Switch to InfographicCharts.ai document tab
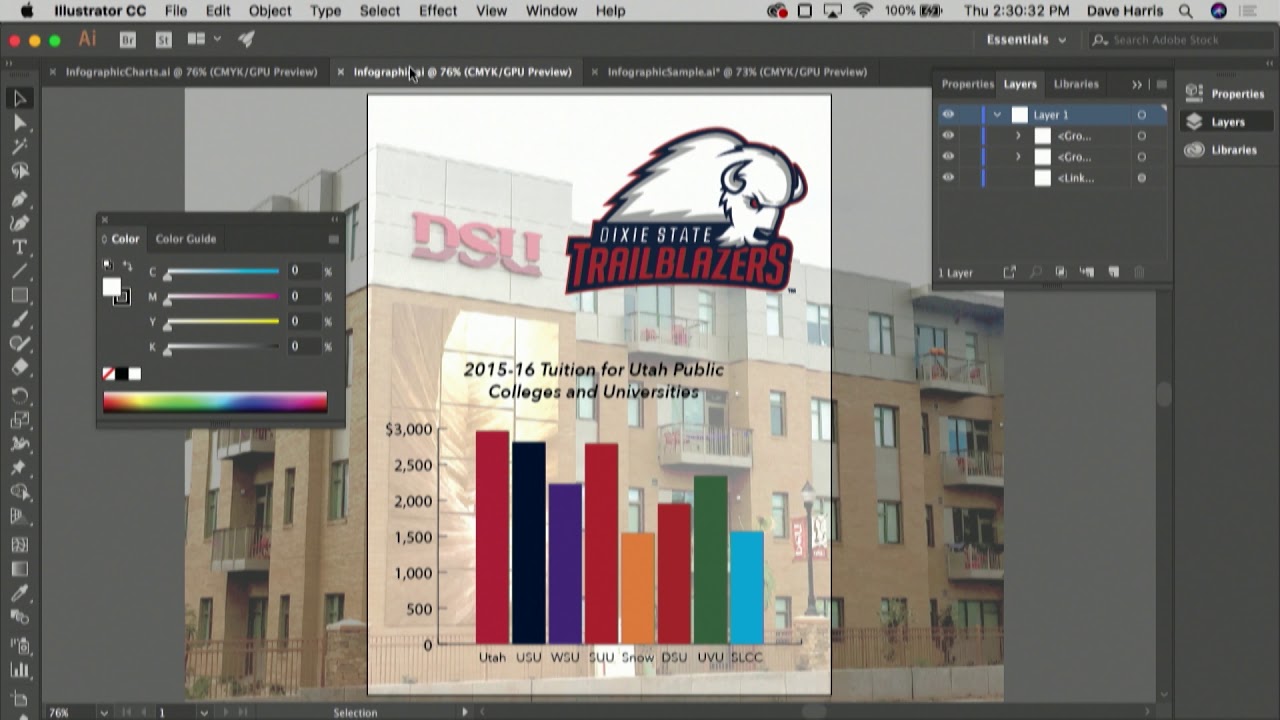 pyautogui.click(x=191, y=72)
